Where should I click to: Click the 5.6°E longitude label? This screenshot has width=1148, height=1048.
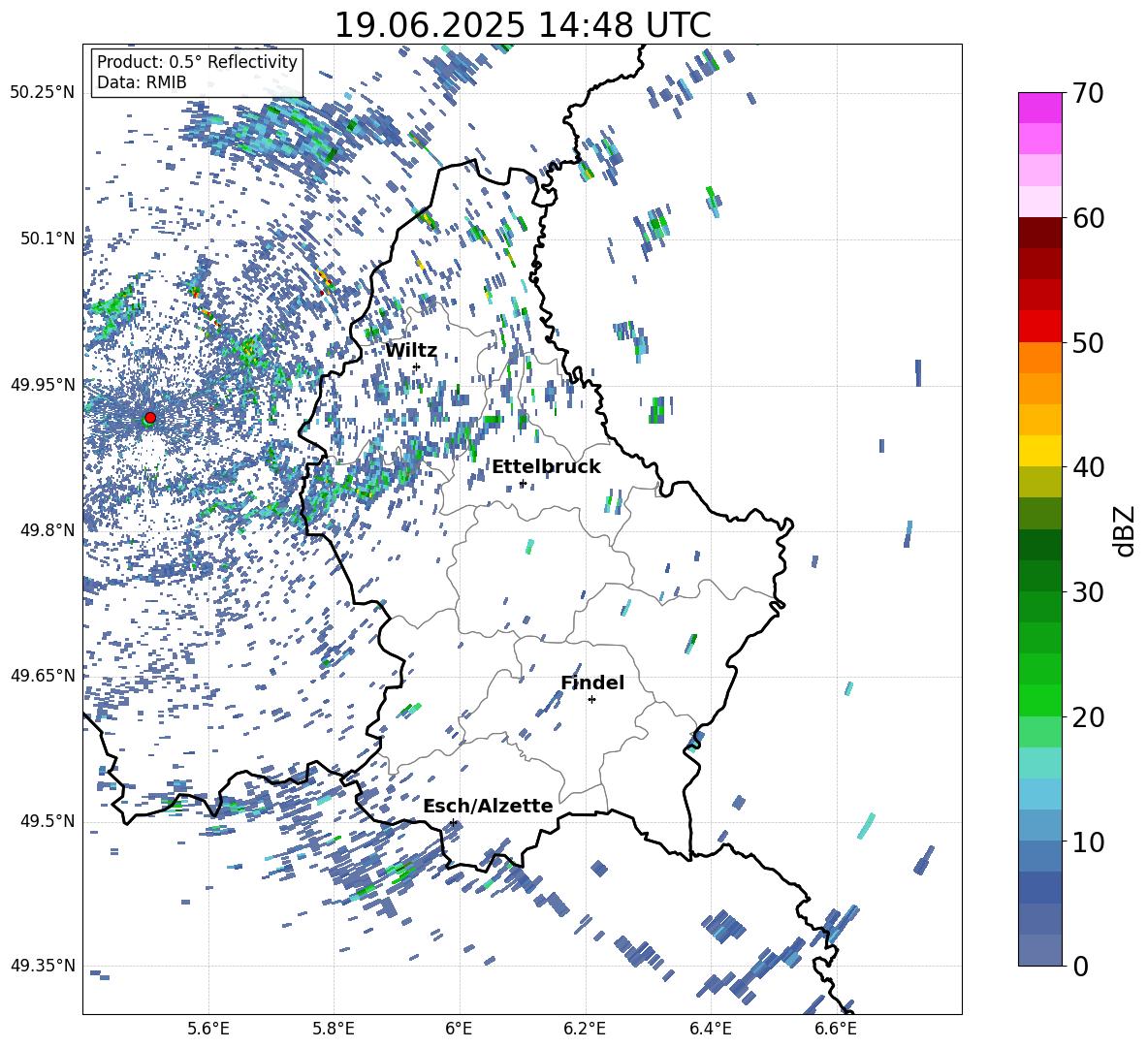tap(208, 1029)
